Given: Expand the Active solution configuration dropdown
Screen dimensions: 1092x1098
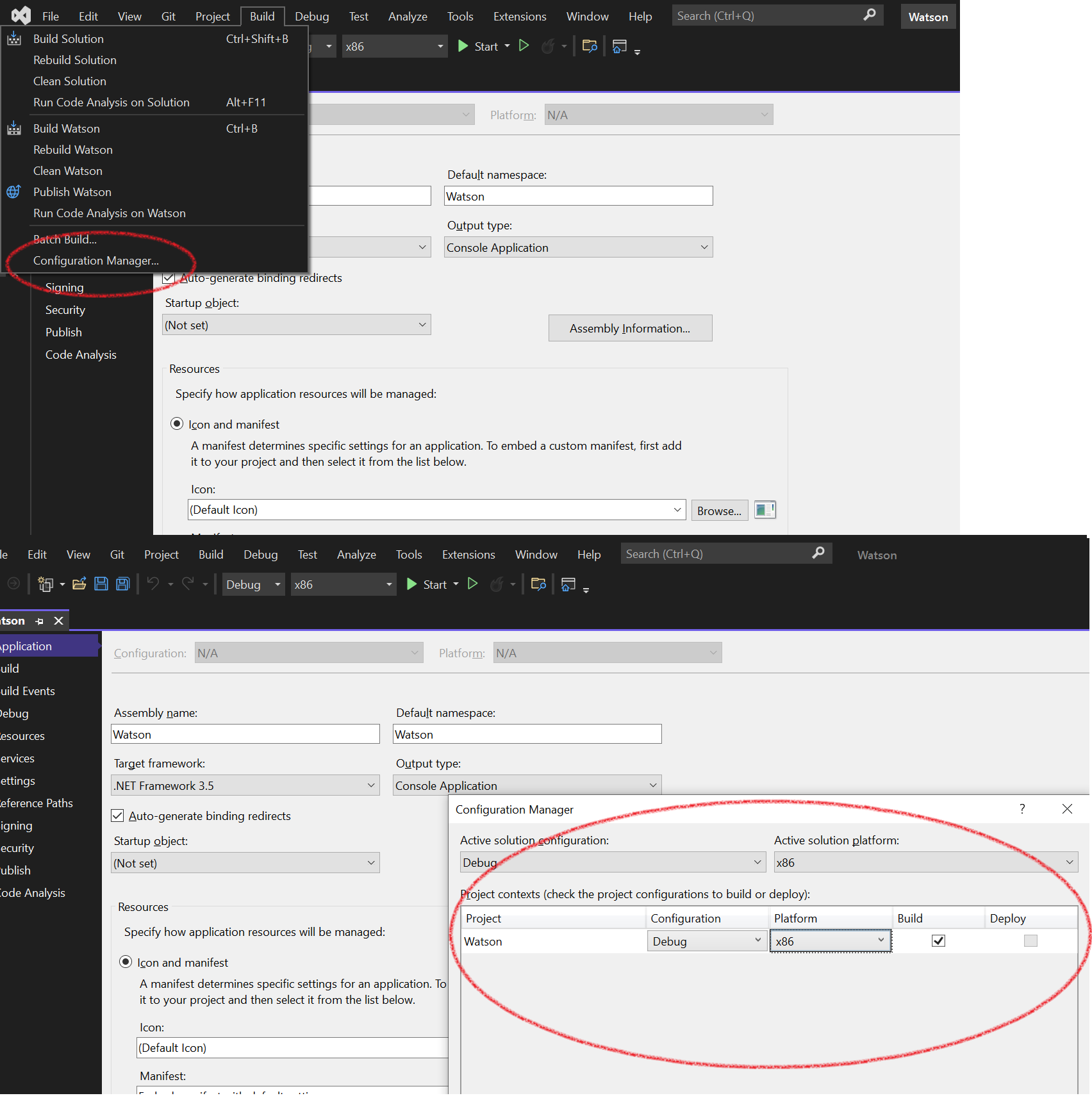Looking at the screenshot, I should coord(612,863).
